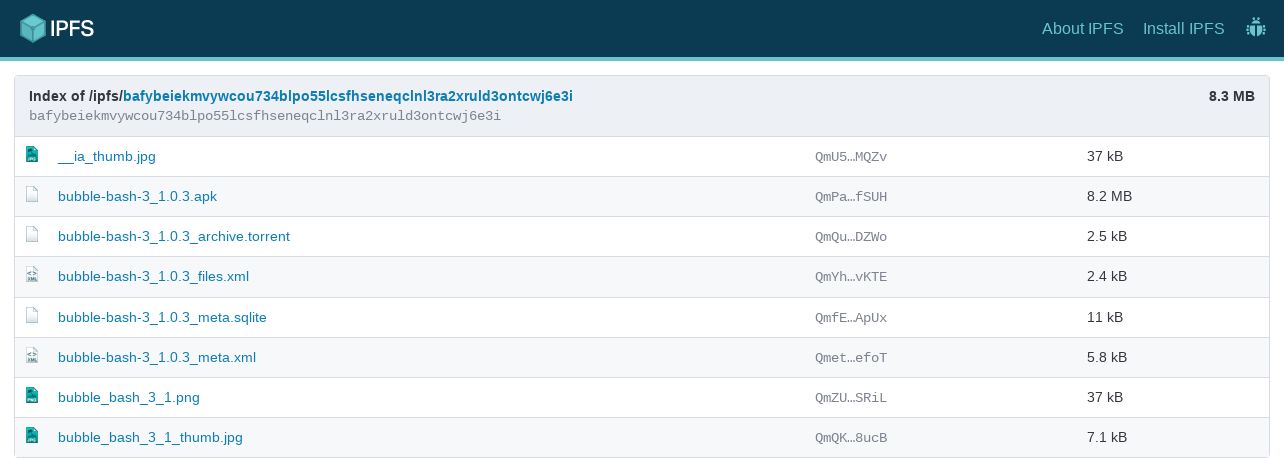Click file icon beside bubble-bash-3_1.0.3_archive.torrent
Viewport: 1284px width, 458px height.
[32, 235]
